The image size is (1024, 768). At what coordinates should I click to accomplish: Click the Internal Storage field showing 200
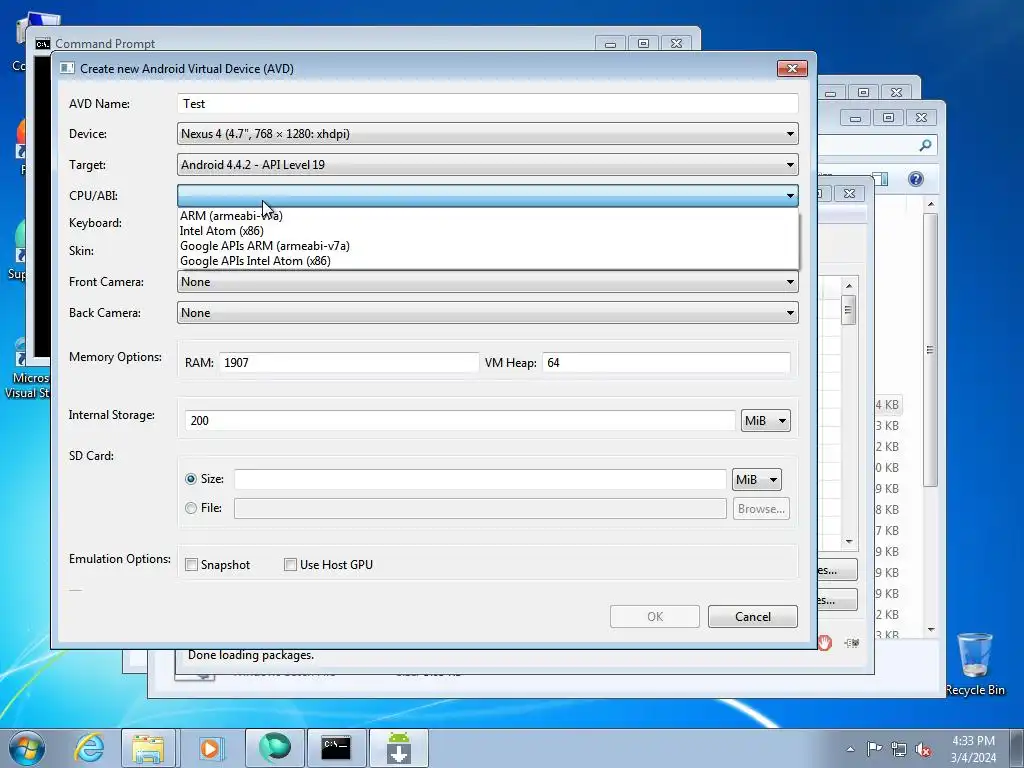[x=460, y=421]
